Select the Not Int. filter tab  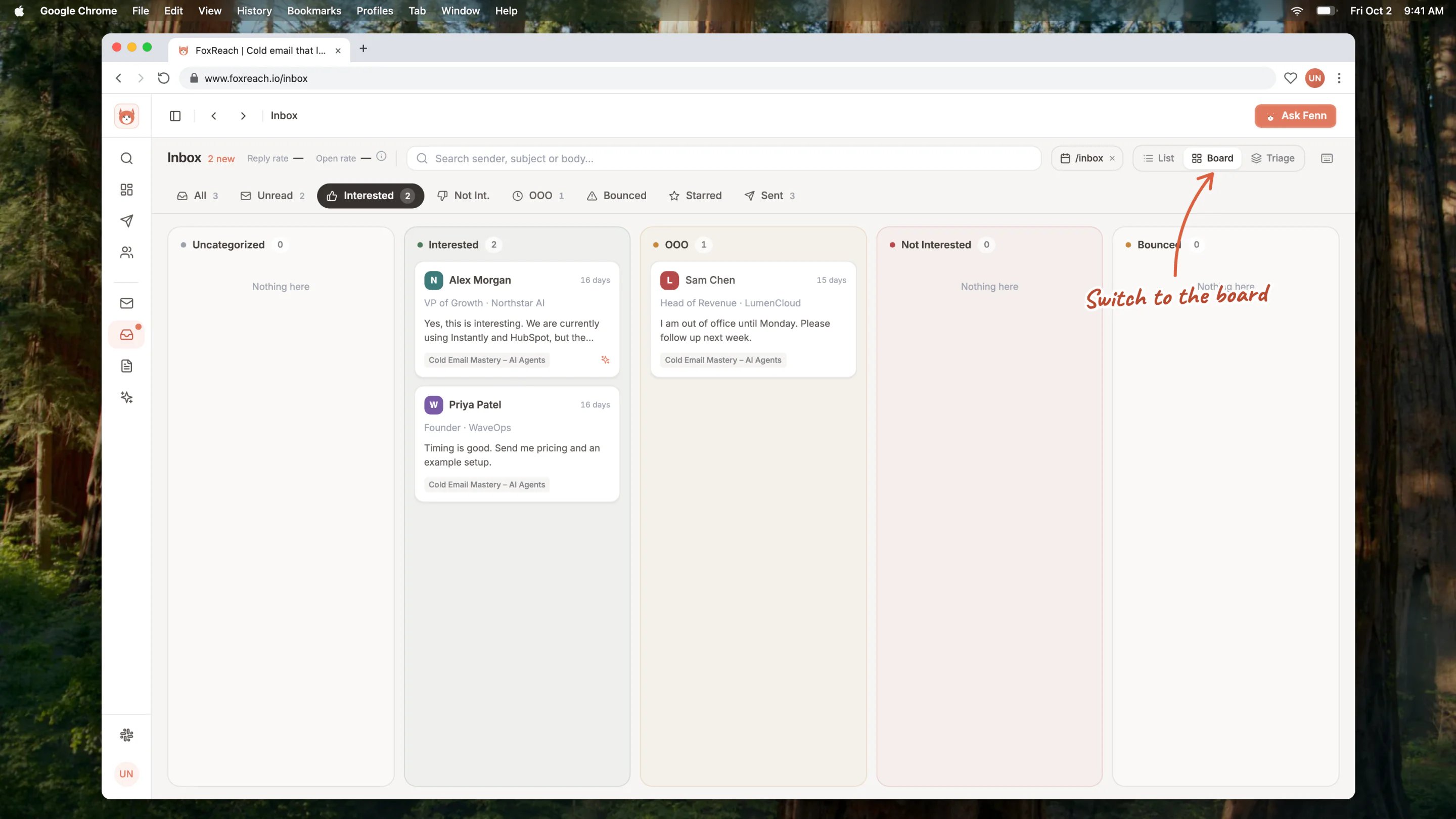coord(464,196)
